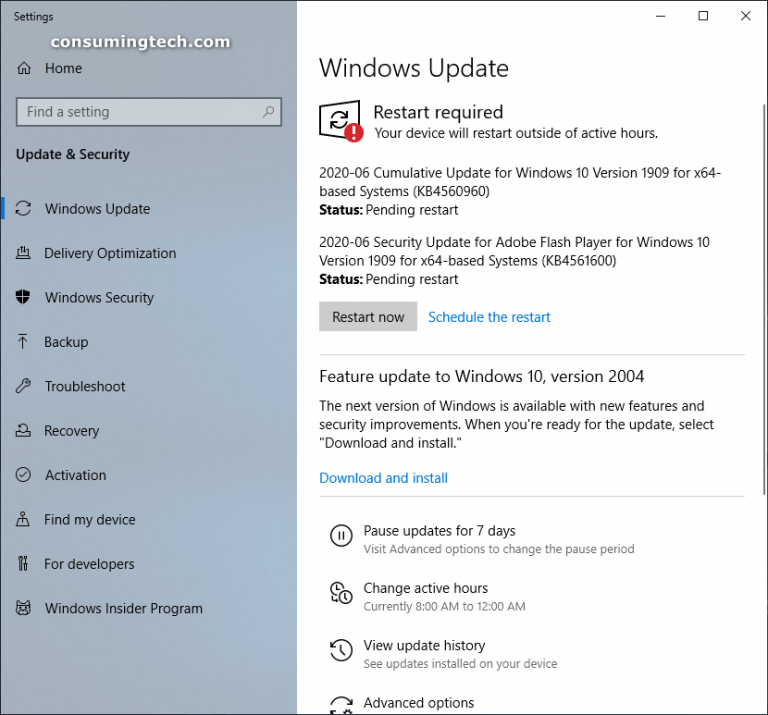This screenshot has width=768, height=715.
Task: Click the pause updates circle icon
Action: [x=341, y=535]
